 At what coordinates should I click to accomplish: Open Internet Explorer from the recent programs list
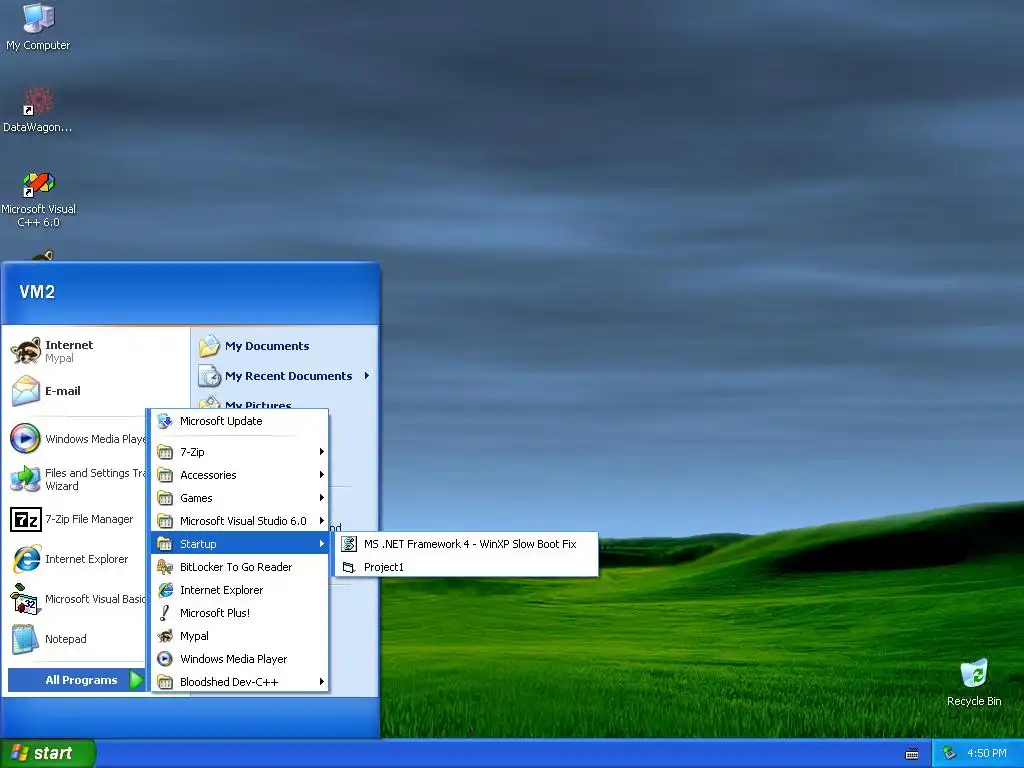tap(77, 559)
